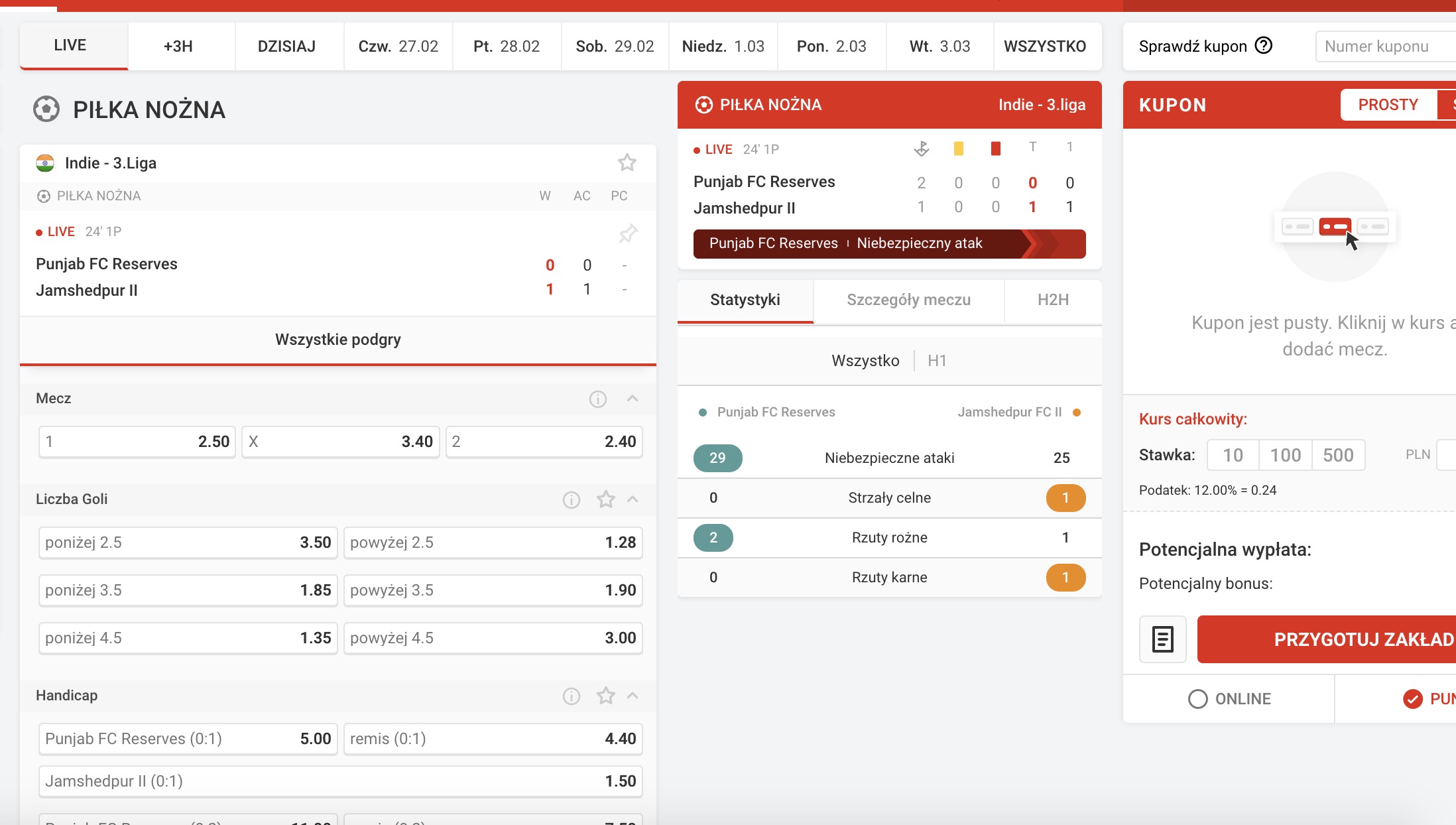Open the info icon for Liczba Goli

click(572, 500)
